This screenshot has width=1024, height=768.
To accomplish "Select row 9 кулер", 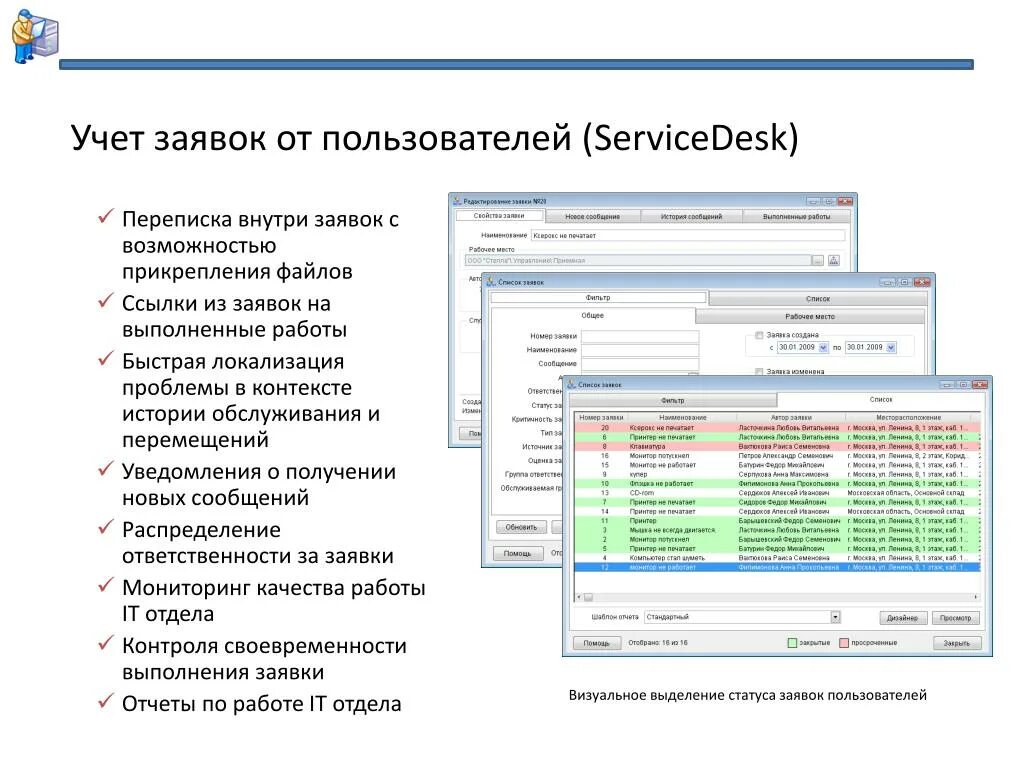I will click(x=777, y=475).
